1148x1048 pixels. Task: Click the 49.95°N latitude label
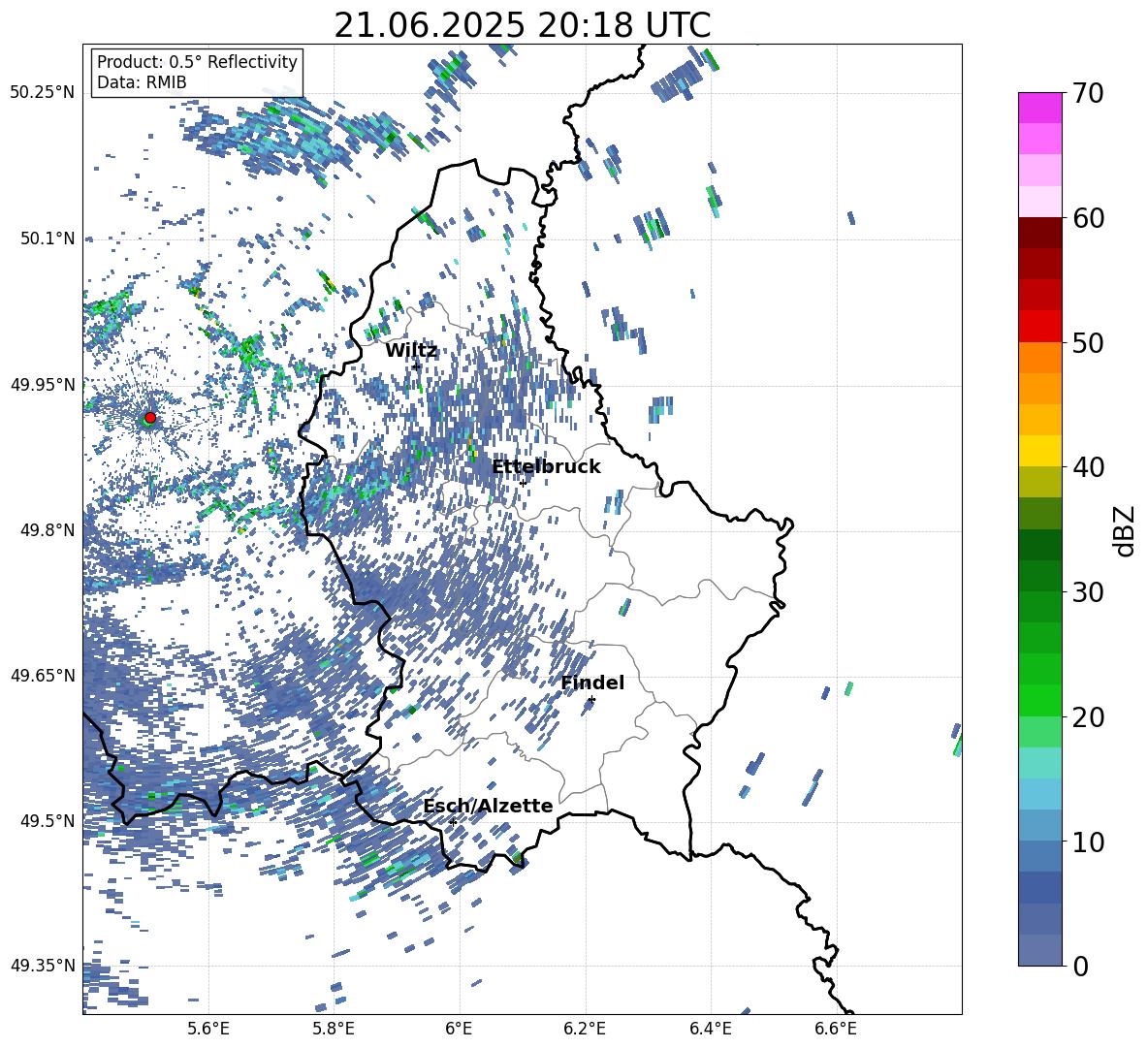coord(42,385)
